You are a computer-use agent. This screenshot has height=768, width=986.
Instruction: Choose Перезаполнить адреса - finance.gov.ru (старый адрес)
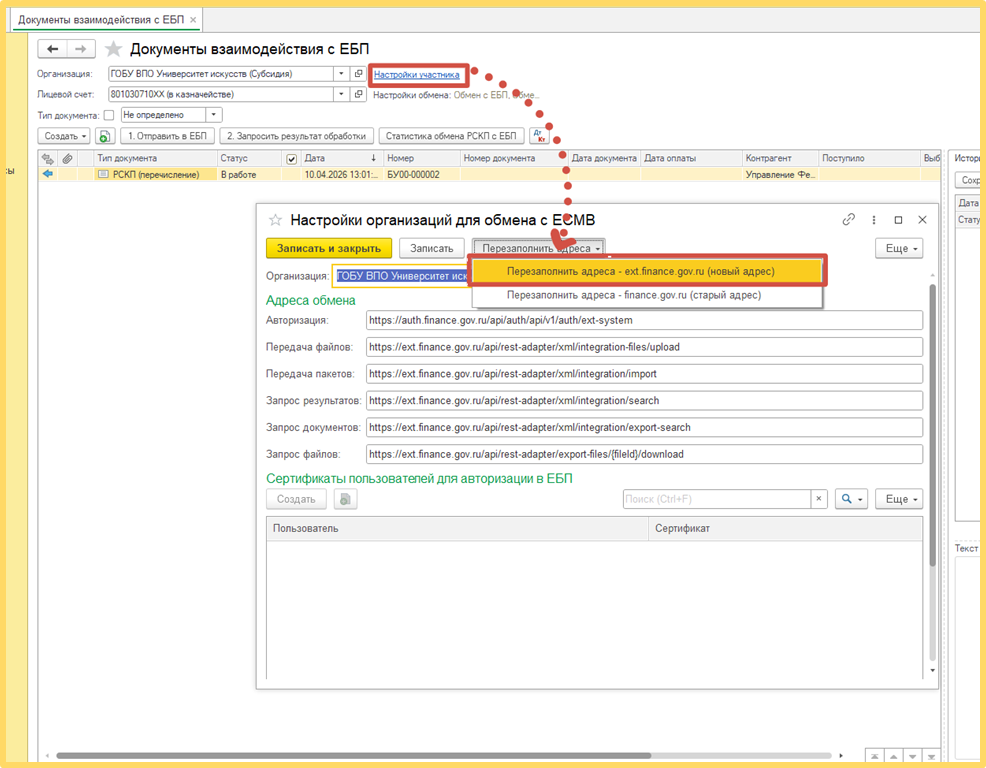pyautogui.click(x=647, y=295)
